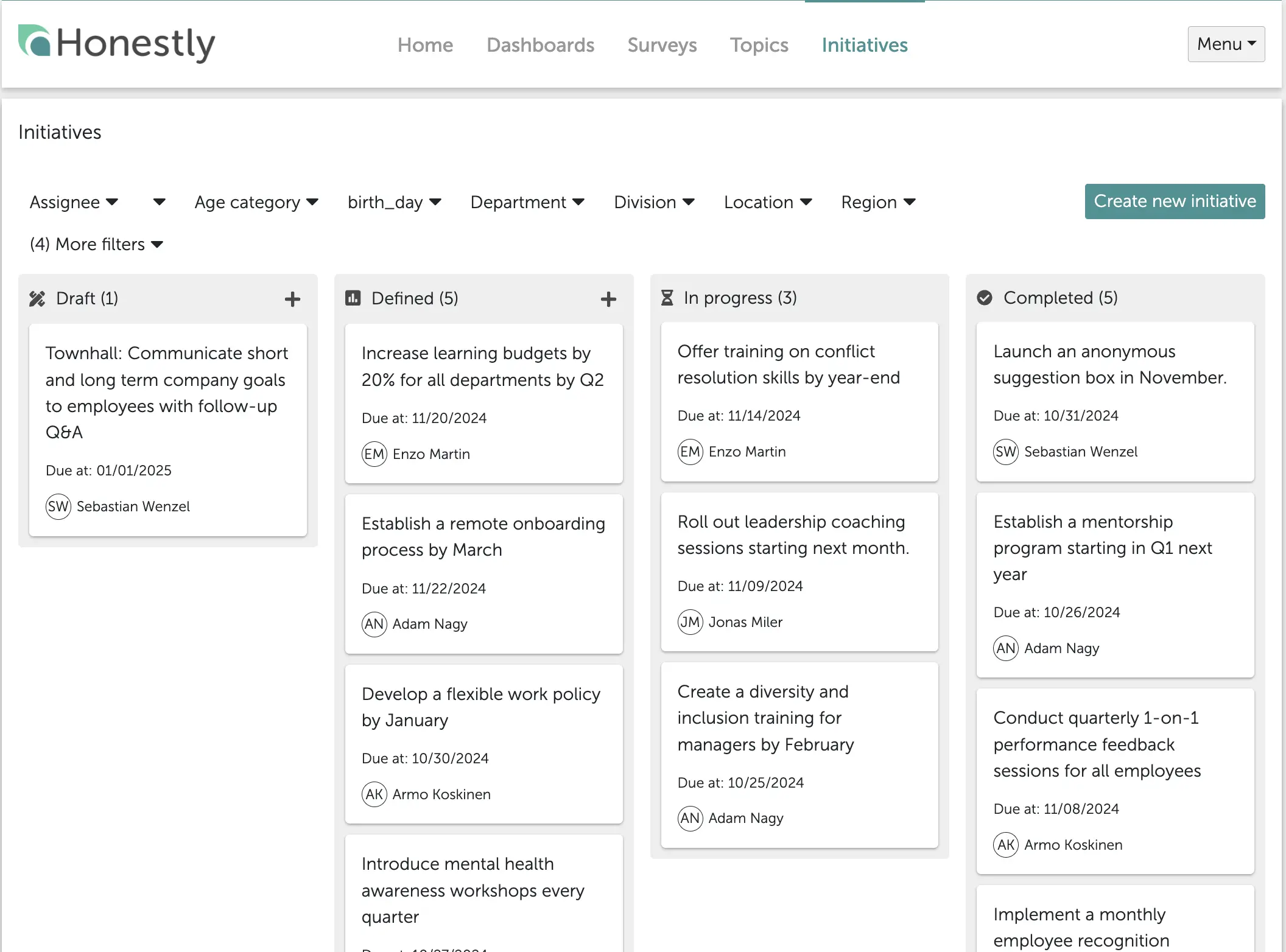The image size is (1286, 952).
Task: Open the Division filter dropdown
Action: tap(654, 202)
